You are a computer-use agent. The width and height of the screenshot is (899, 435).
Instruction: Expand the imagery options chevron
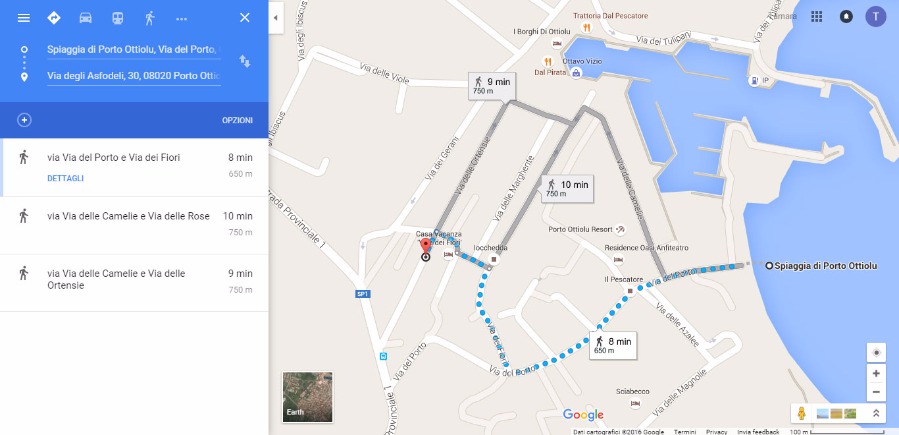coord(876,413)
